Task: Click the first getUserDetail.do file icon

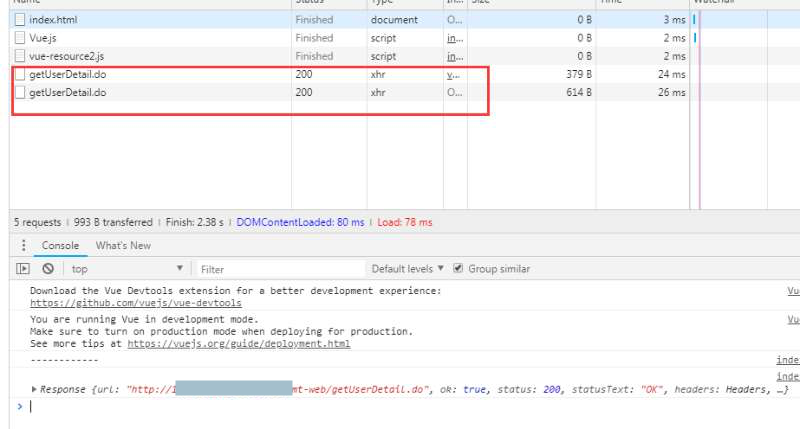Action: (20, 75)
